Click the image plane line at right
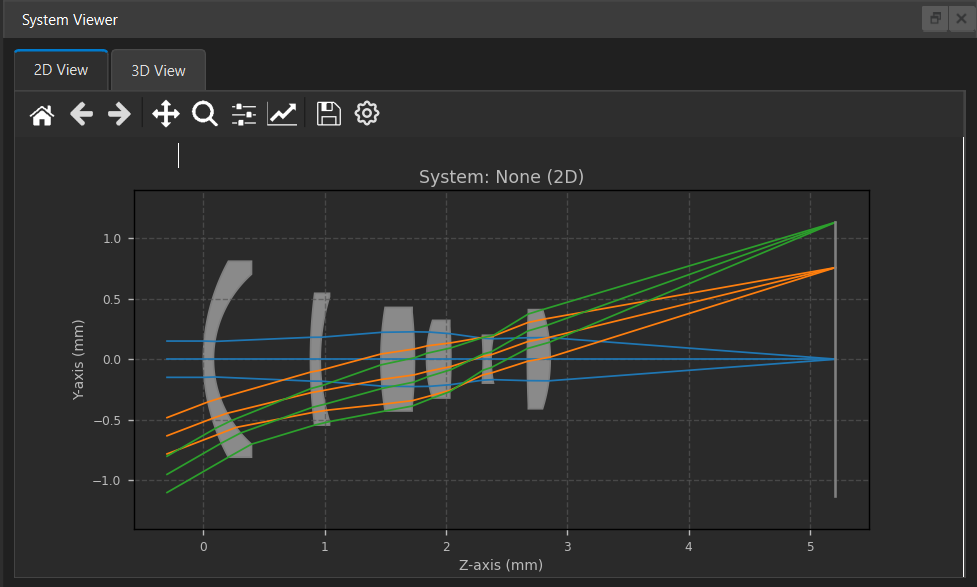The height and width of the screenshot is (587, 977). [x=836, y=359]
